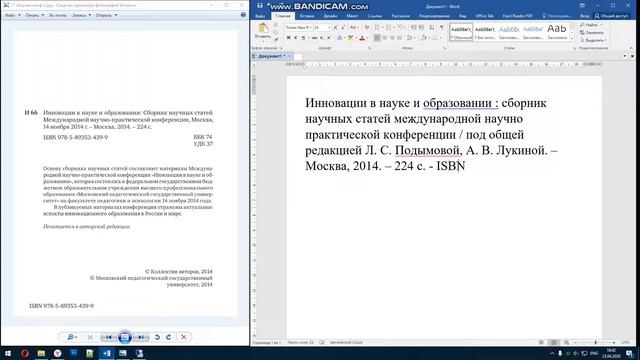Click the Выделить (Select) button
Screen dimensions: 640x360
click(x=593, y=40)
